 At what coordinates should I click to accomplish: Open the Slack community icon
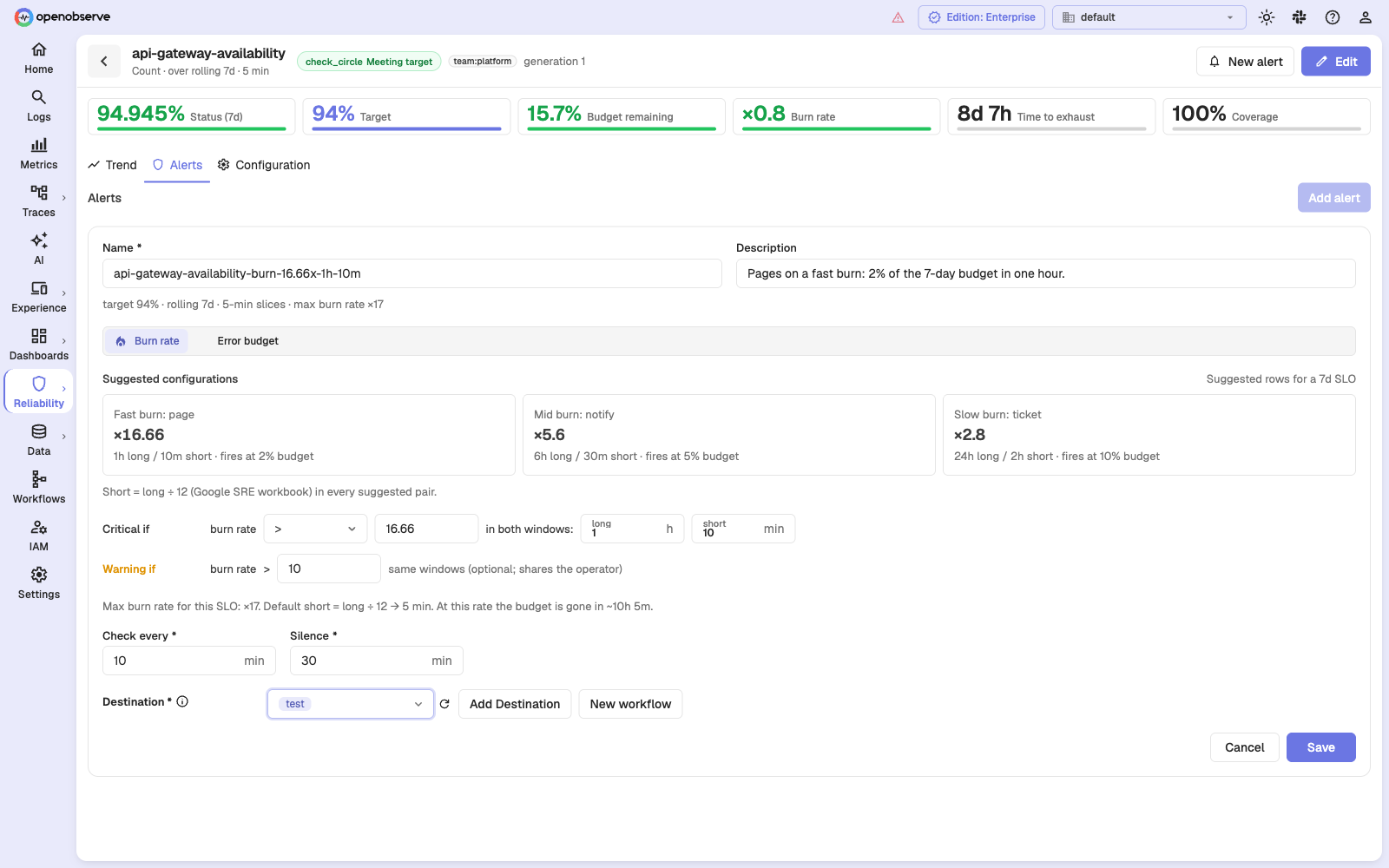1300,17
